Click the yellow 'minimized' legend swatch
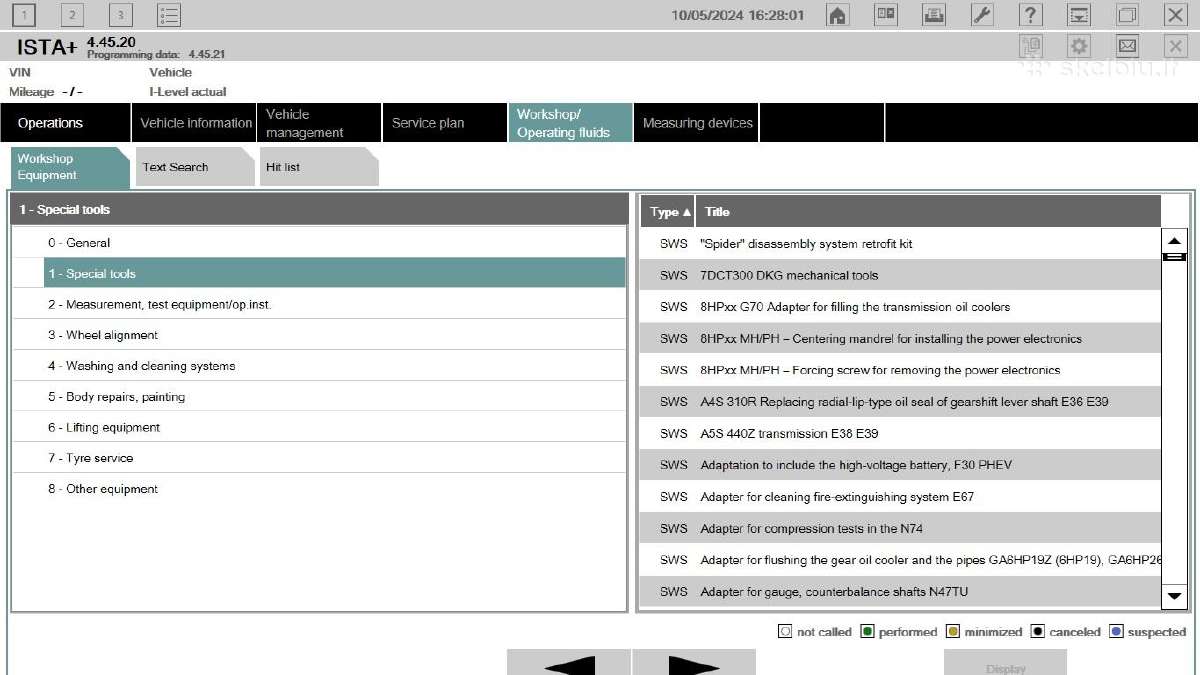 tap(953, 632)
